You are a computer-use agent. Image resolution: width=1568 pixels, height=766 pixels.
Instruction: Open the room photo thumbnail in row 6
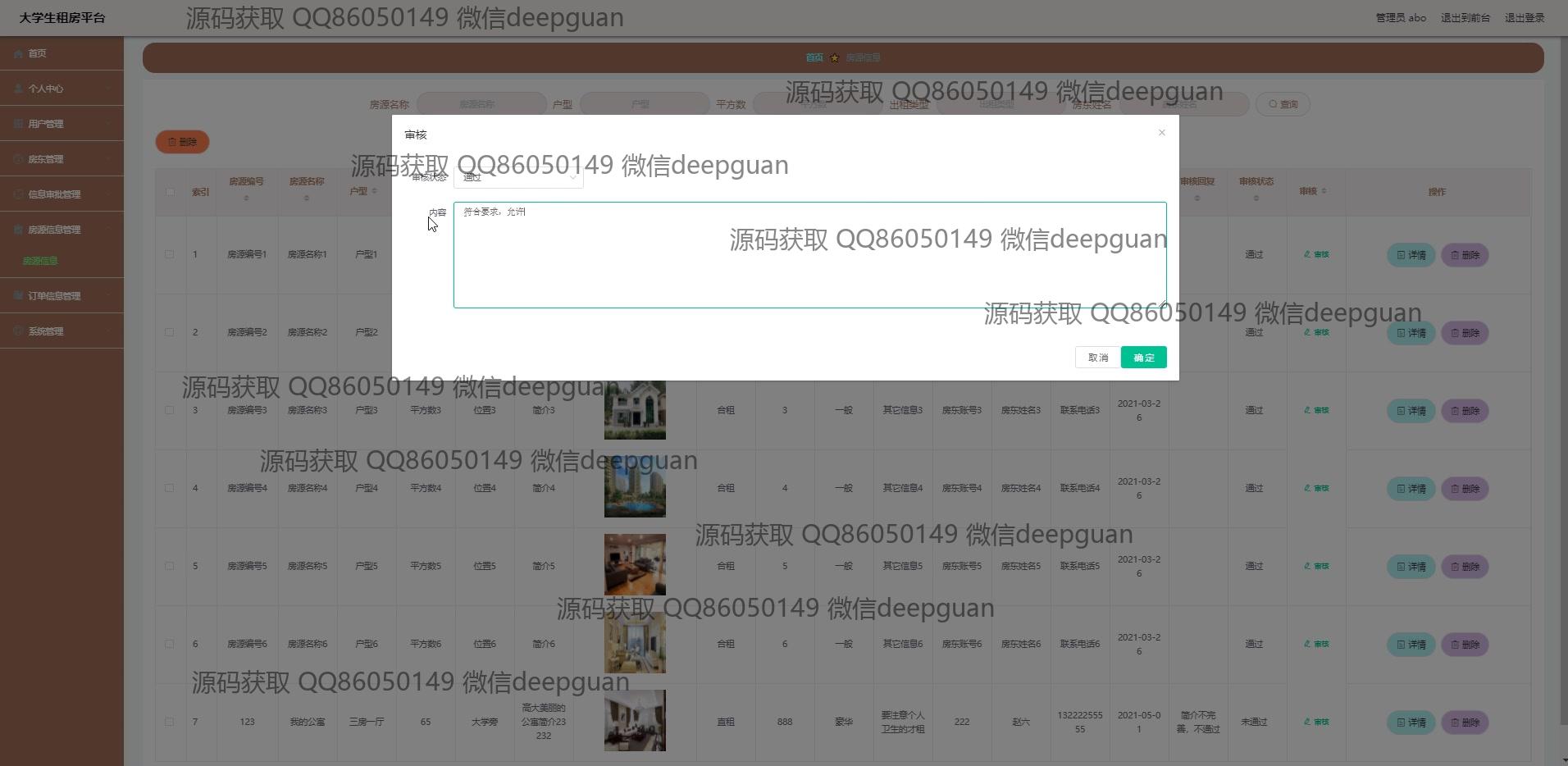[635, 643]
